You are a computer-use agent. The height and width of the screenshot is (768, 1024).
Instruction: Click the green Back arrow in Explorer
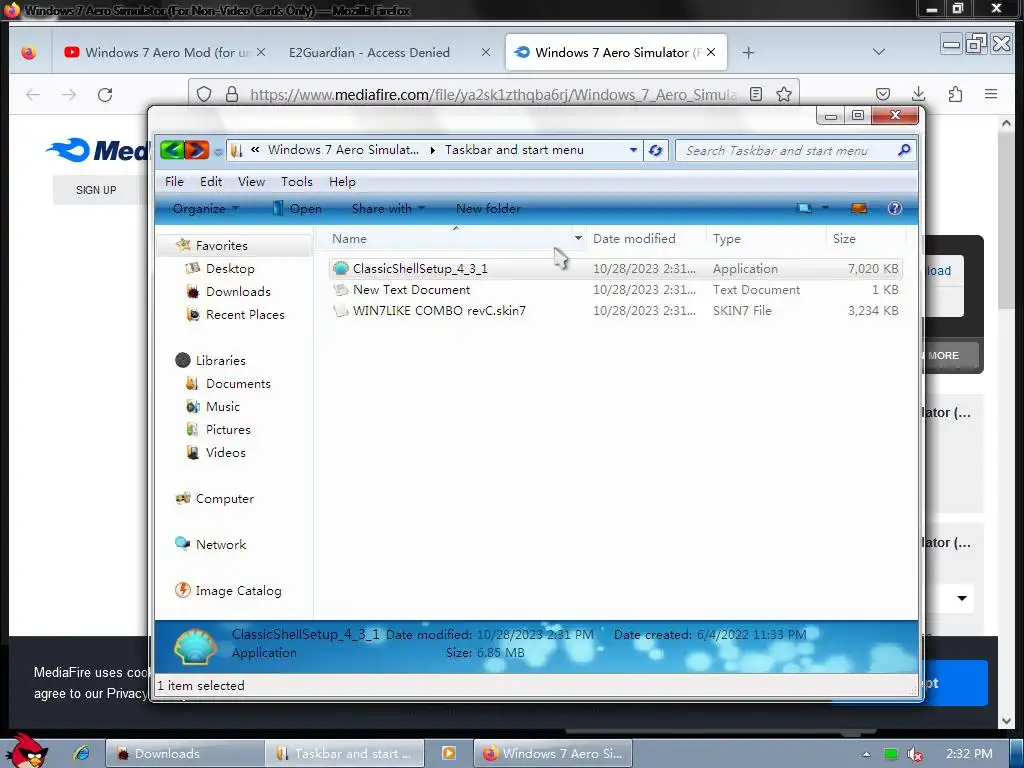(x=172, y=150)
